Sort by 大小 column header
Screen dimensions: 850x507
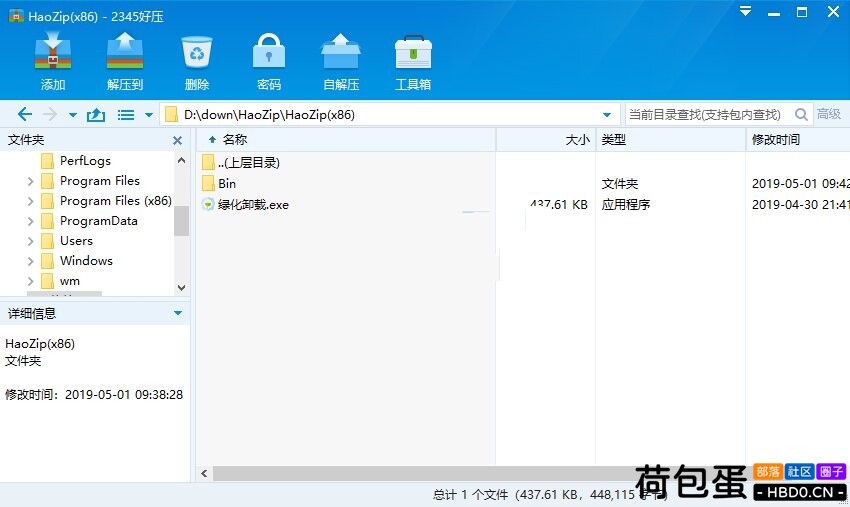546,140
